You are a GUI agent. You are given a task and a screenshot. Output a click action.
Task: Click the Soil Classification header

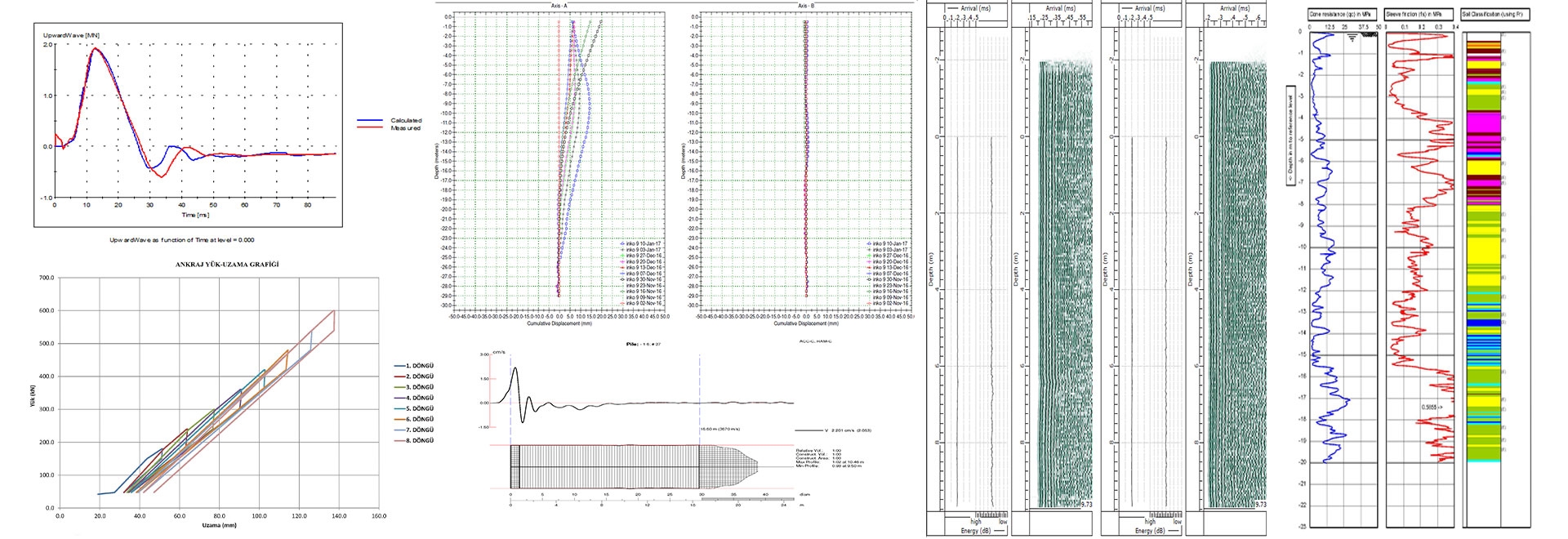(x=1494, y=15)
